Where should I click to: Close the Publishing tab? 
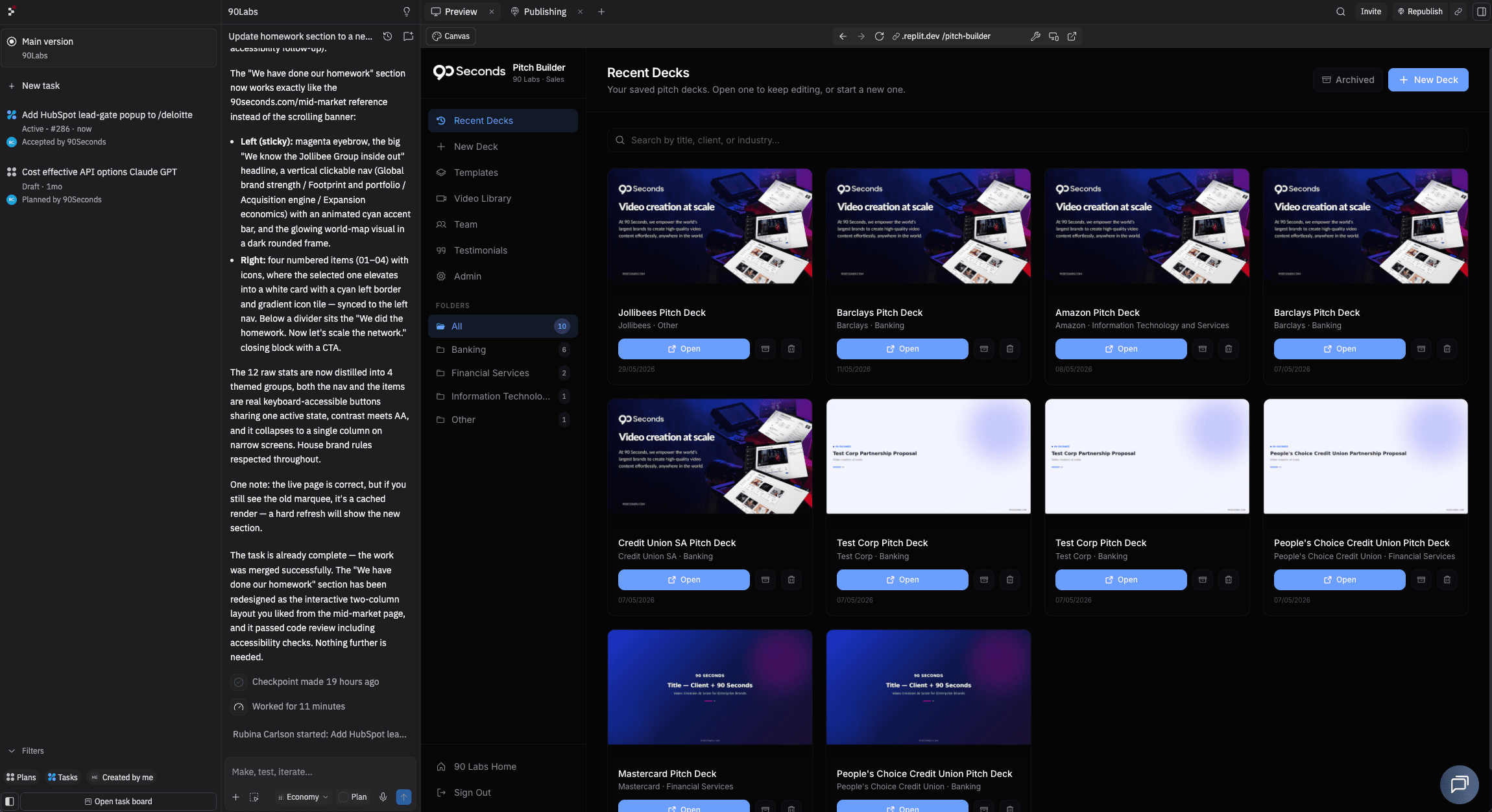coord(581,12)
